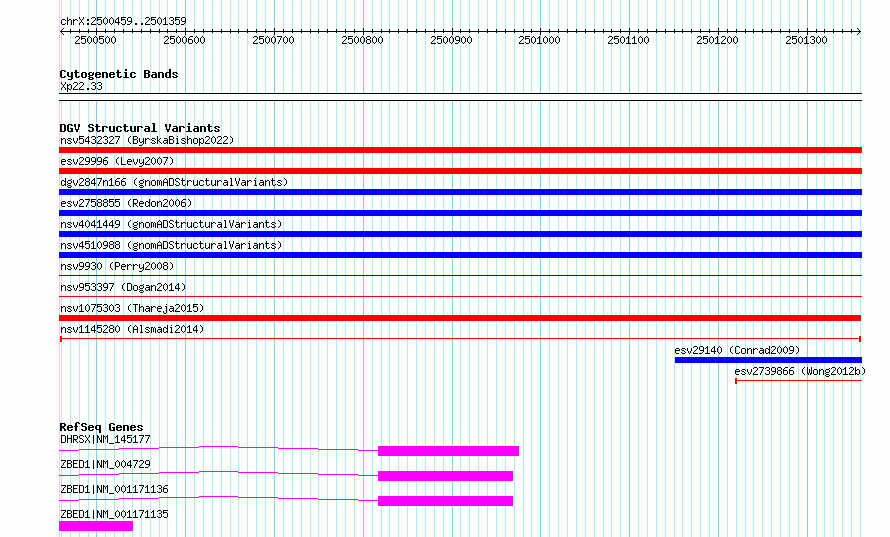Viewport: 890px width, 537px height.
Task: Click the blue bar under nsv4041449
Action: [460, 234]
